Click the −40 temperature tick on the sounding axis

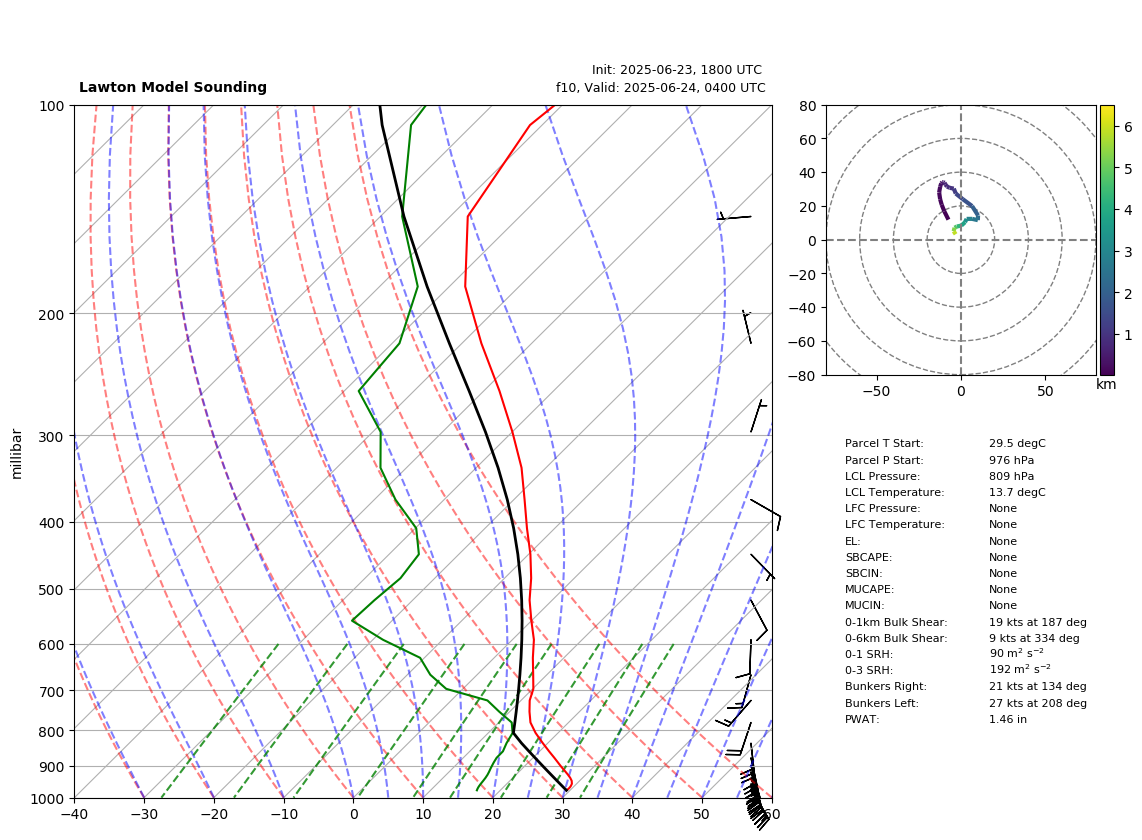tap(74, 815)
